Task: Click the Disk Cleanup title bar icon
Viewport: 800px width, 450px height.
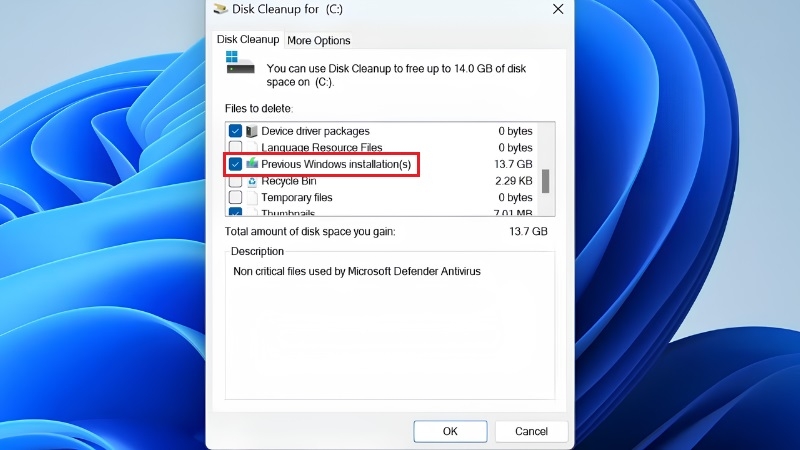Action: [x=220, y=9]
